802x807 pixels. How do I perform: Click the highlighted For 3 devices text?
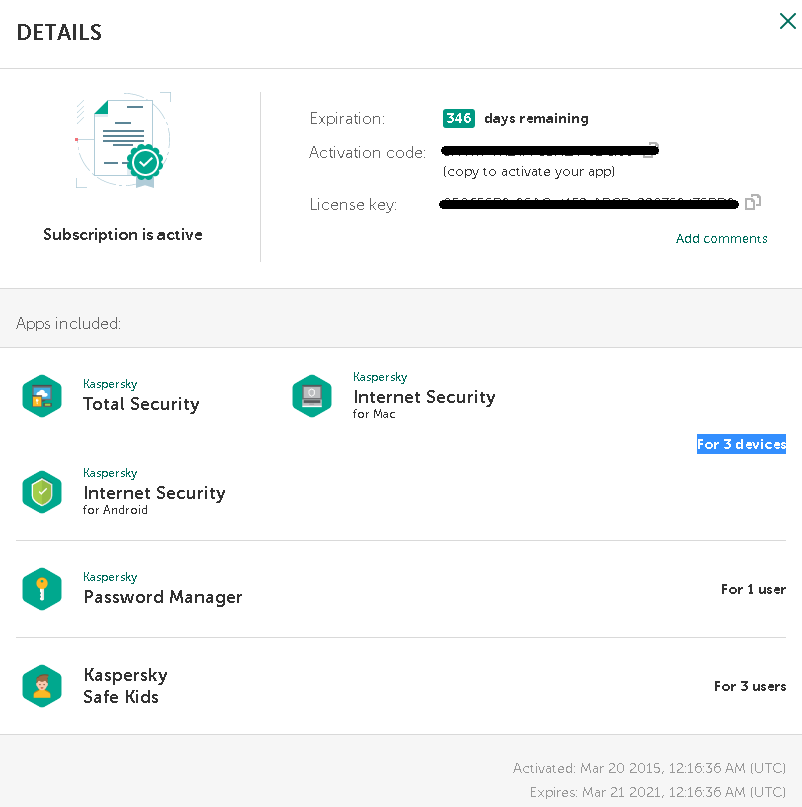pyautogui.click(x=741, y=444)
